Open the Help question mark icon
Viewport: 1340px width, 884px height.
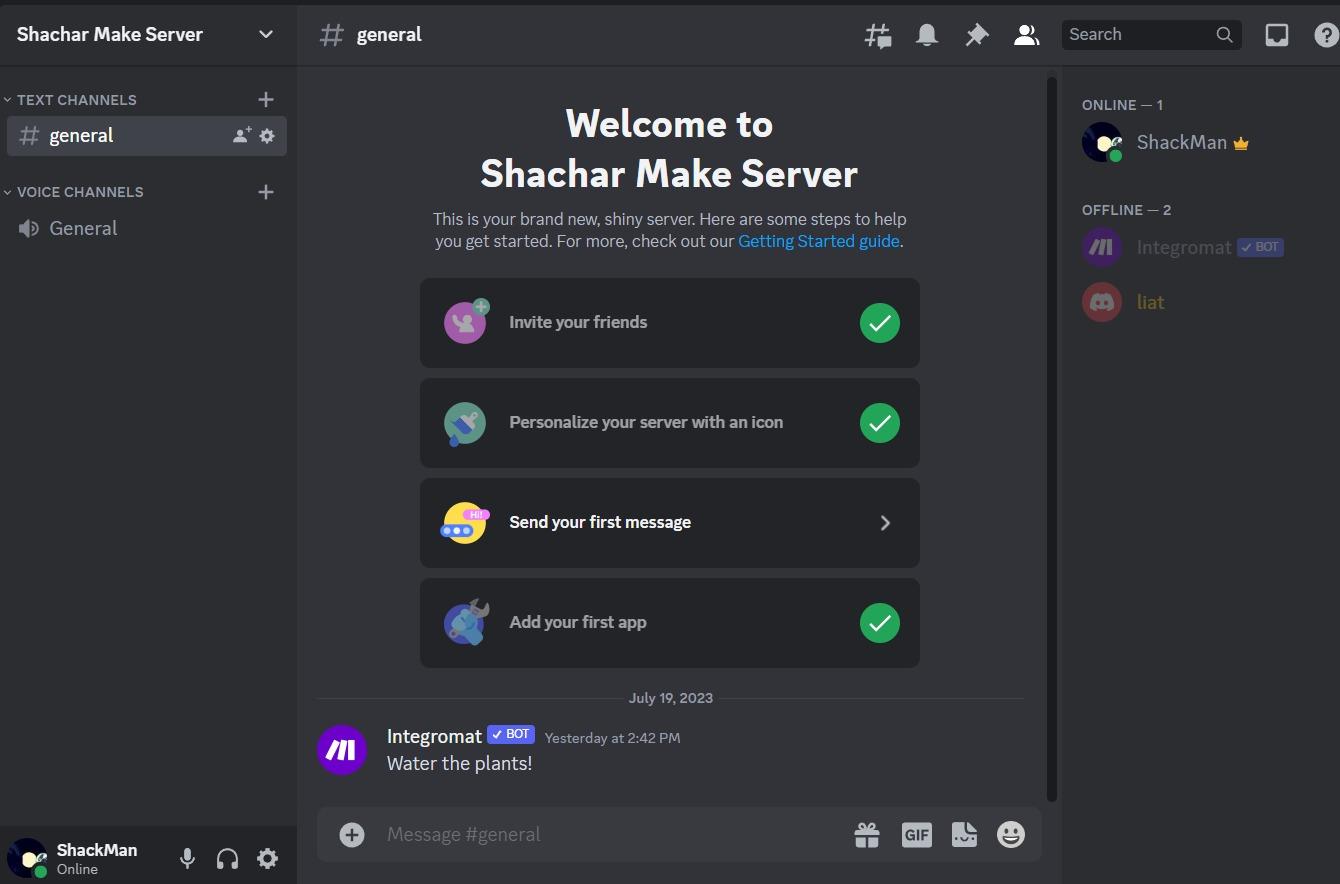[x=1325, y=34]
